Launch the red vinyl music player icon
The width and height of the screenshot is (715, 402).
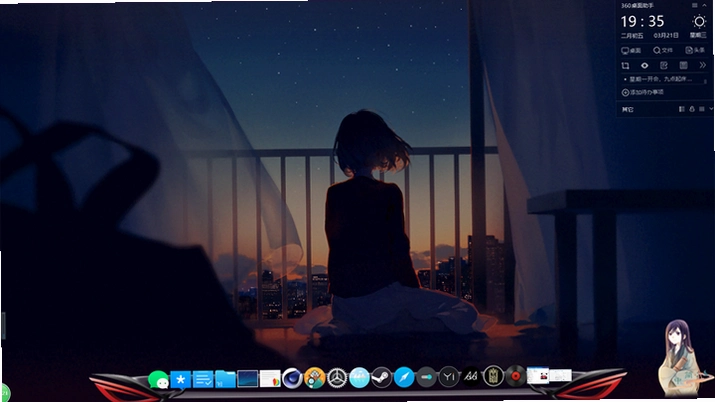click(516, 376)
